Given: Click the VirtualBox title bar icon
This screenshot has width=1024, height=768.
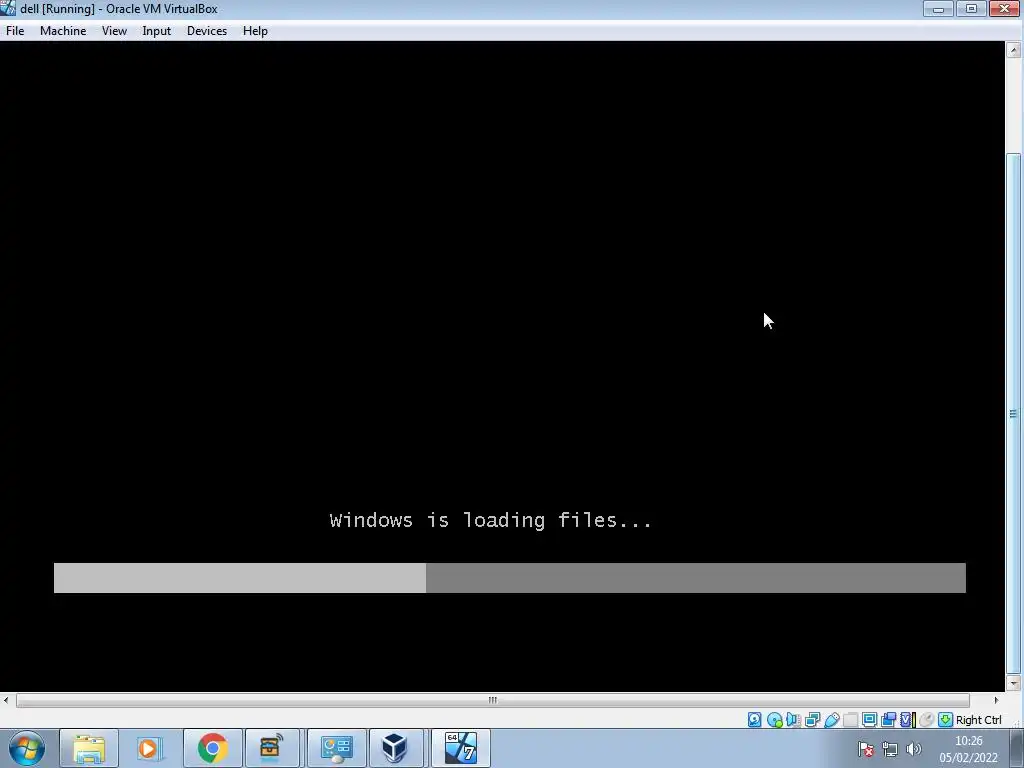Looking at the screenshot, I should pos(8,8).
